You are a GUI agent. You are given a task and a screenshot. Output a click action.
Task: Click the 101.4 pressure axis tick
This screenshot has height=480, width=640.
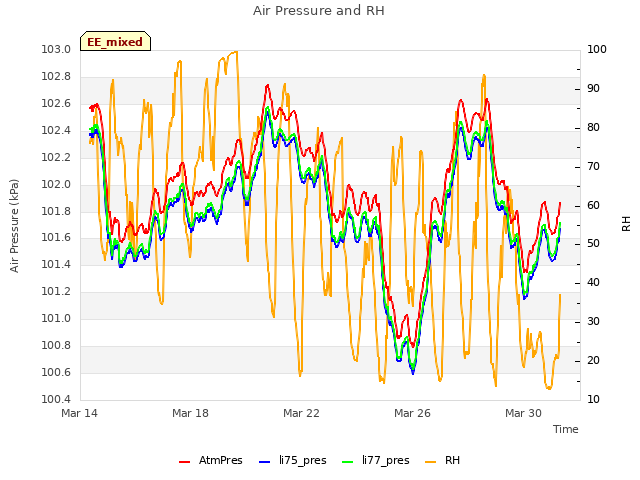[56, 264]
